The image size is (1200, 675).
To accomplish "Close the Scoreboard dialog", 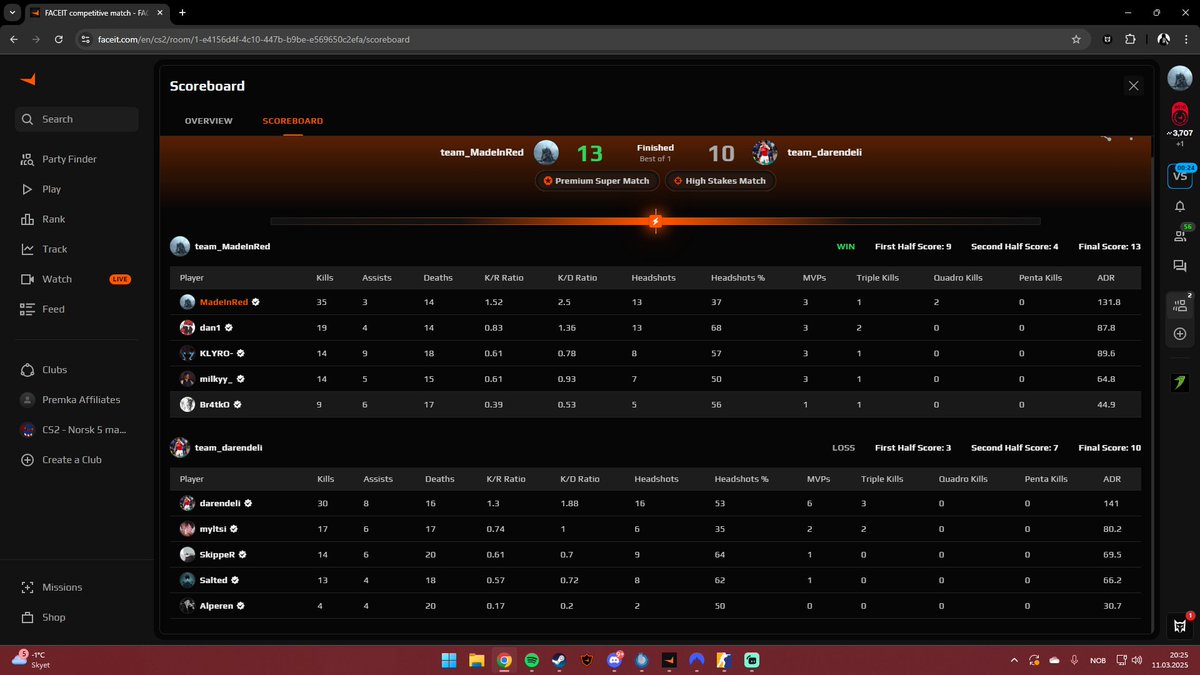I will pos(1133,86).
